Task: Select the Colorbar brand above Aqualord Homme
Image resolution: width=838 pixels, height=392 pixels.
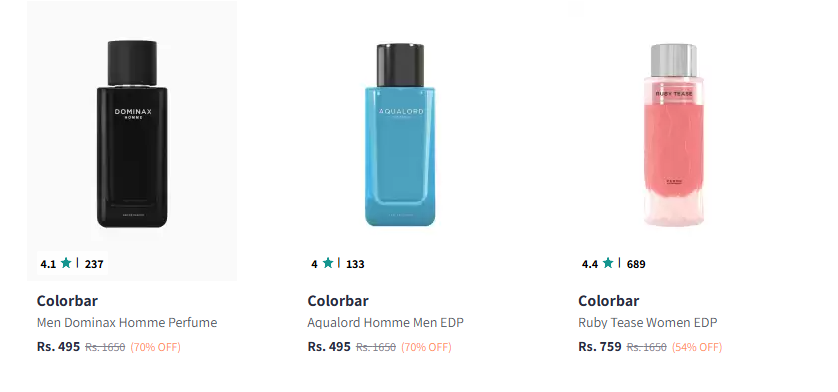Action: (338, 301)
